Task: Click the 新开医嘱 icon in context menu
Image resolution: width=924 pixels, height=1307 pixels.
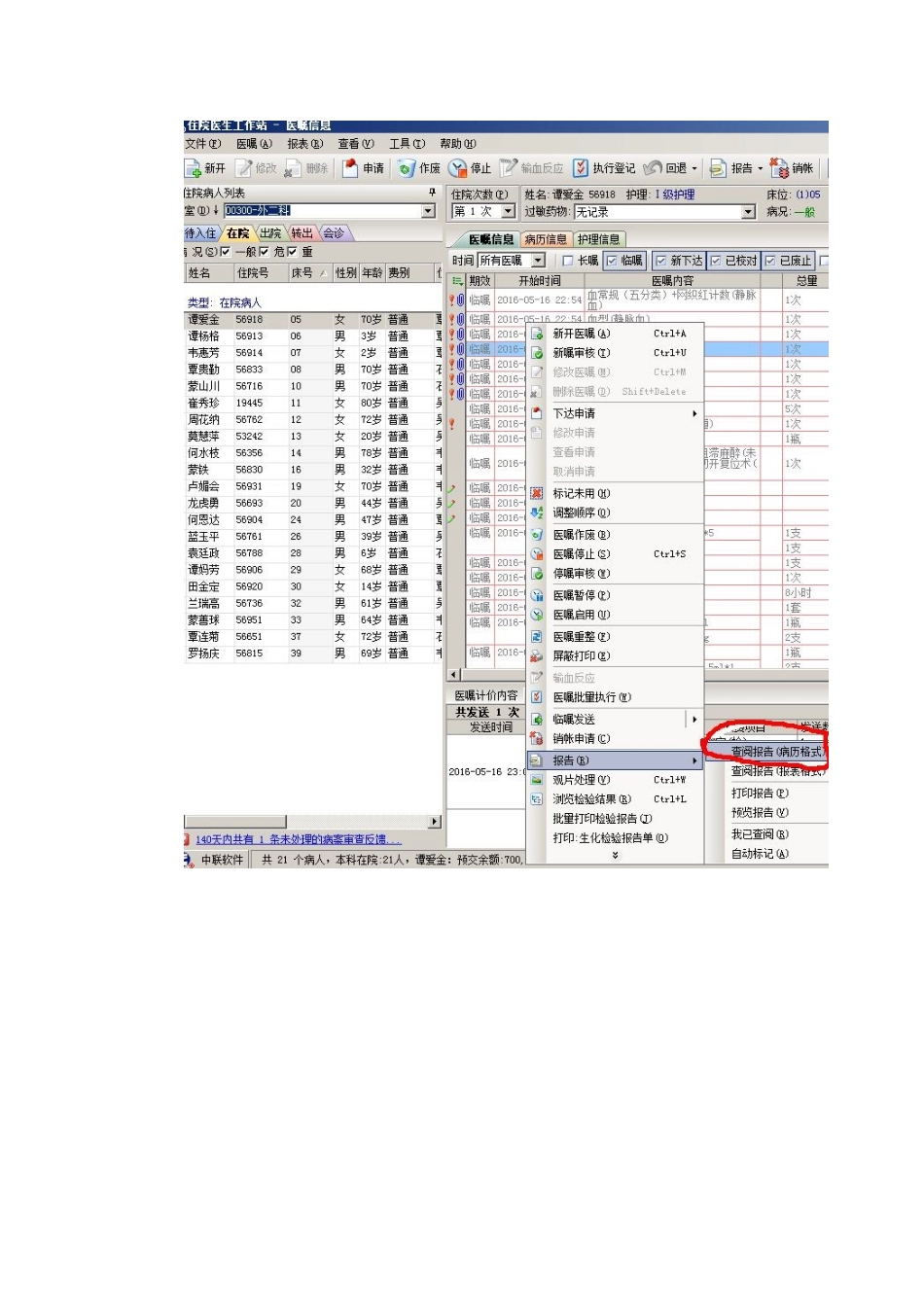Action: pyautogui.click(x=537, y=334)
